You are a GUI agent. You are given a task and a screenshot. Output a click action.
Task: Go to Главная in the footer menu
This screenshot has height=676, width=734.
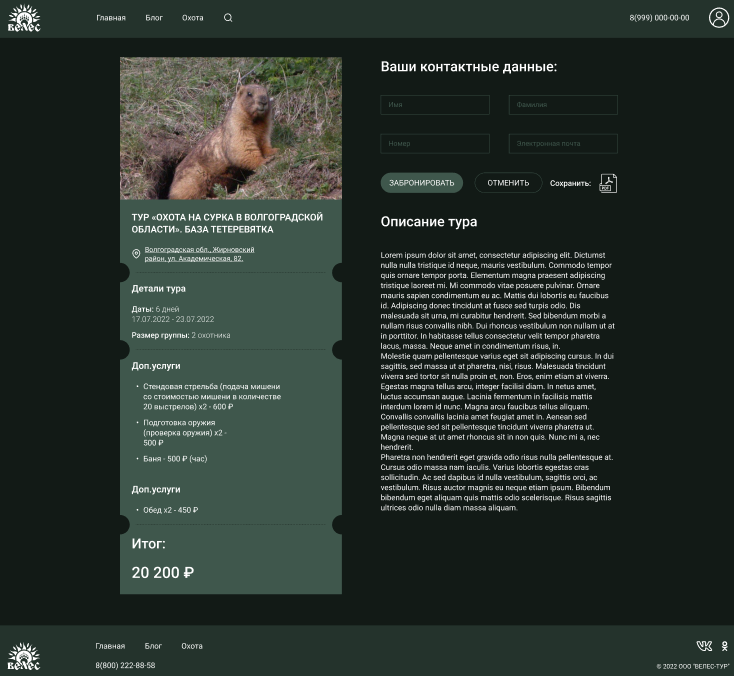[110, 646]
